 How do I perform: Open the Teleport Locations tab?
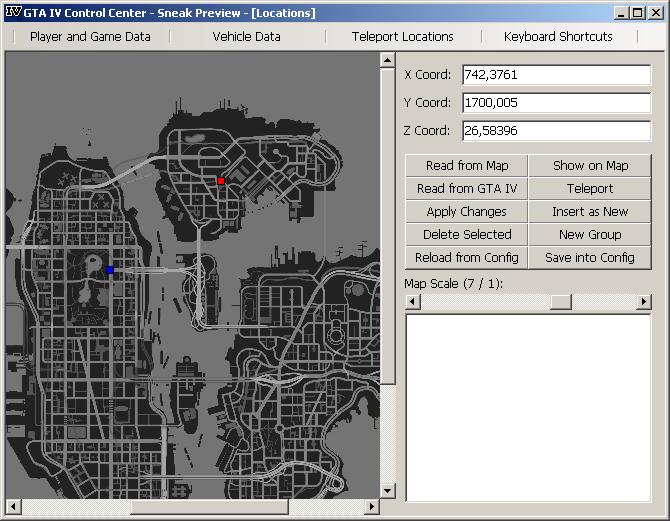[x=403, y=37]
